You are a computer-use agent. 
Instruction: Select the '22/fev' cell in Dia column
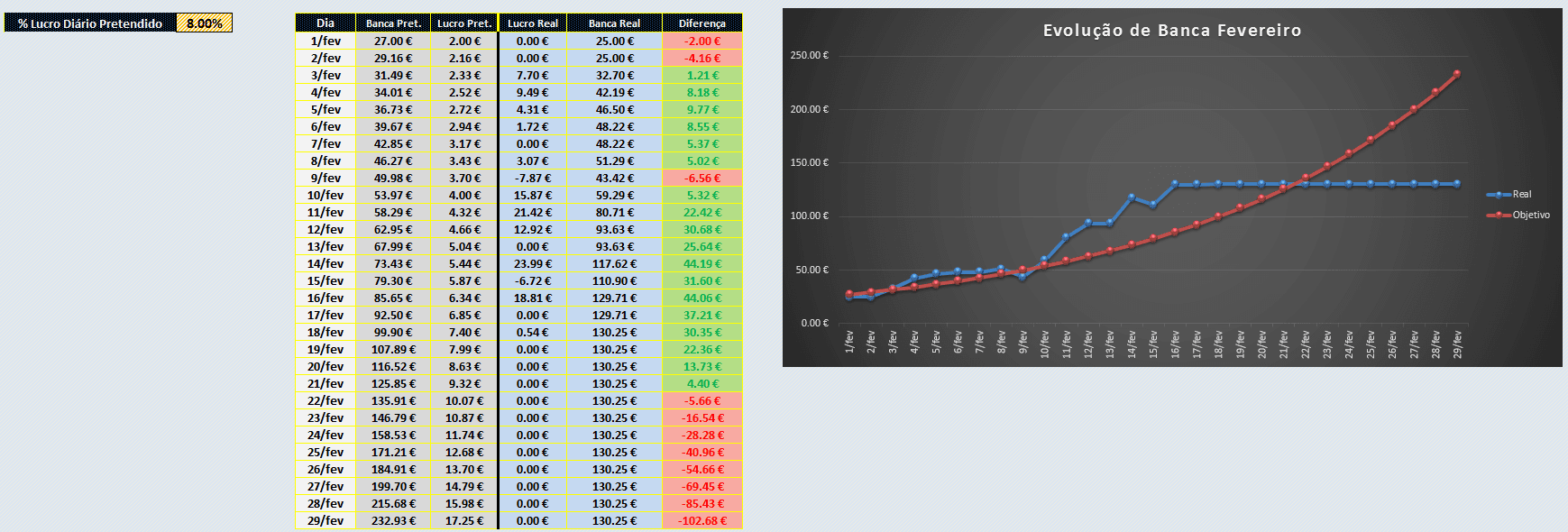coord(326,400)
